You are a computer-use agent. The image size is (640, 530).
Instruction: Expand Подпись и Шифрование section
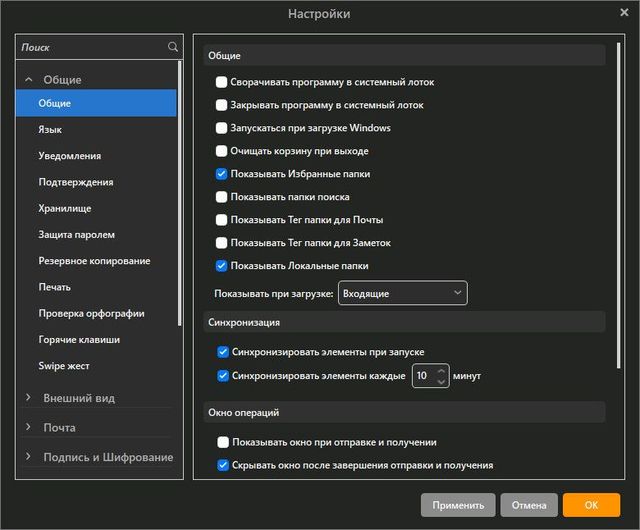point(28,457)
